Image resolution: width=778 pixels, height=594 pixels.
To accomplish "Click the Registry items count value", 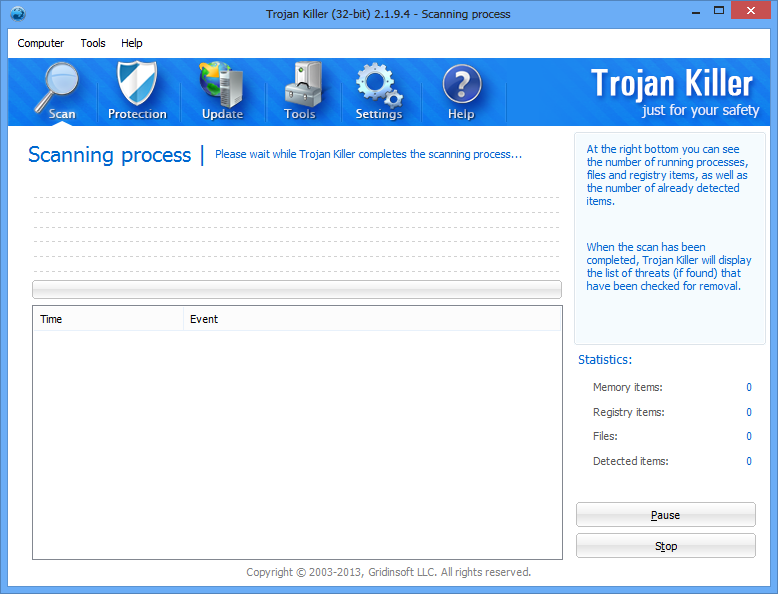I will (x=749, y=412).
